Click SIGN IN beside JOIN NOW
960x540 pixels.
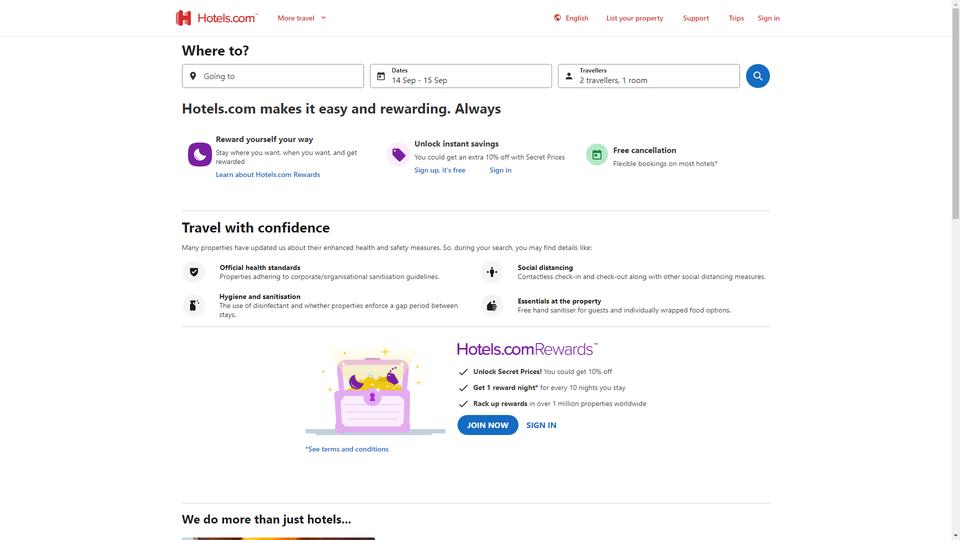pyautogui.click(x=541, y=425)
